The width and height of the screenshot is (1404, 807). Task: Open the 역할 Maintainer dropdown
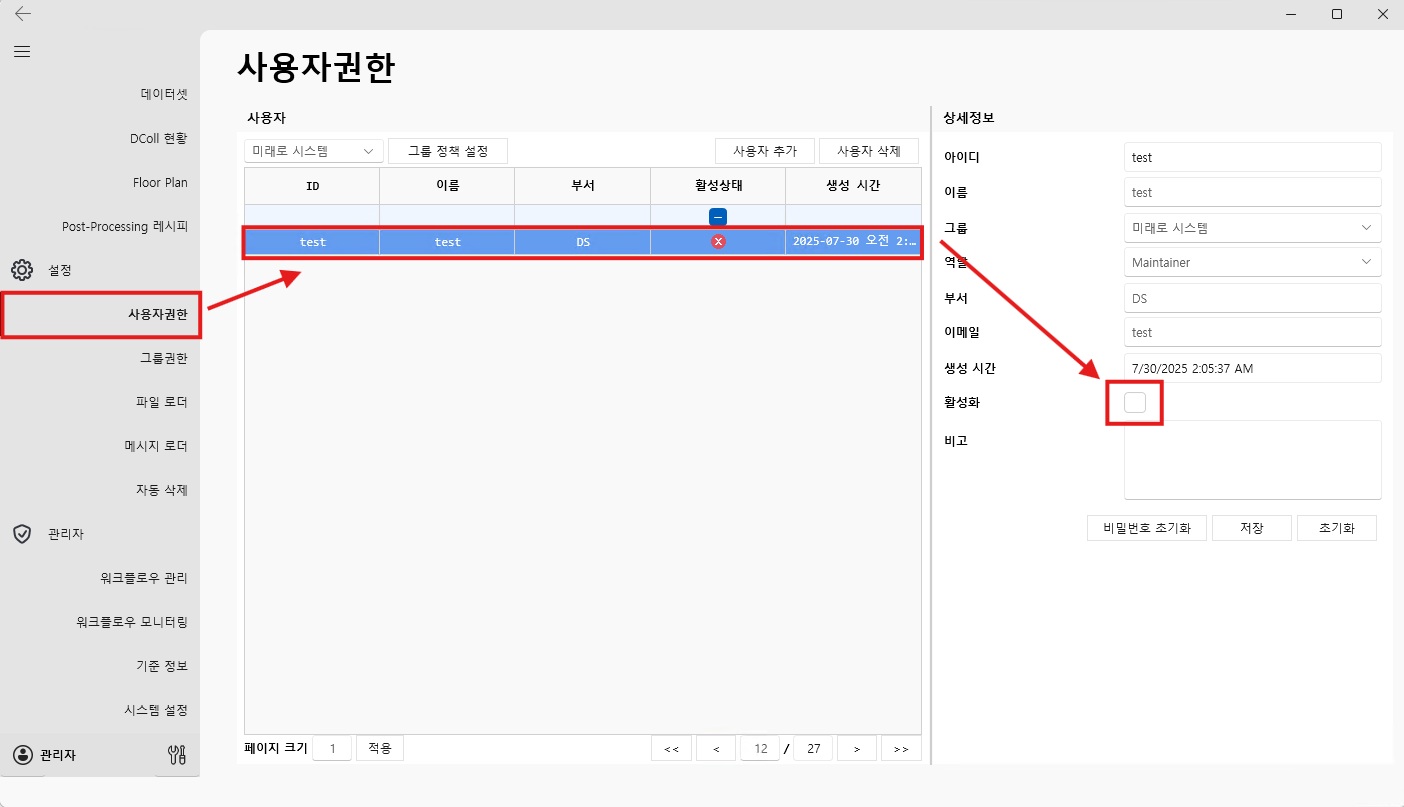point(1252,263)
